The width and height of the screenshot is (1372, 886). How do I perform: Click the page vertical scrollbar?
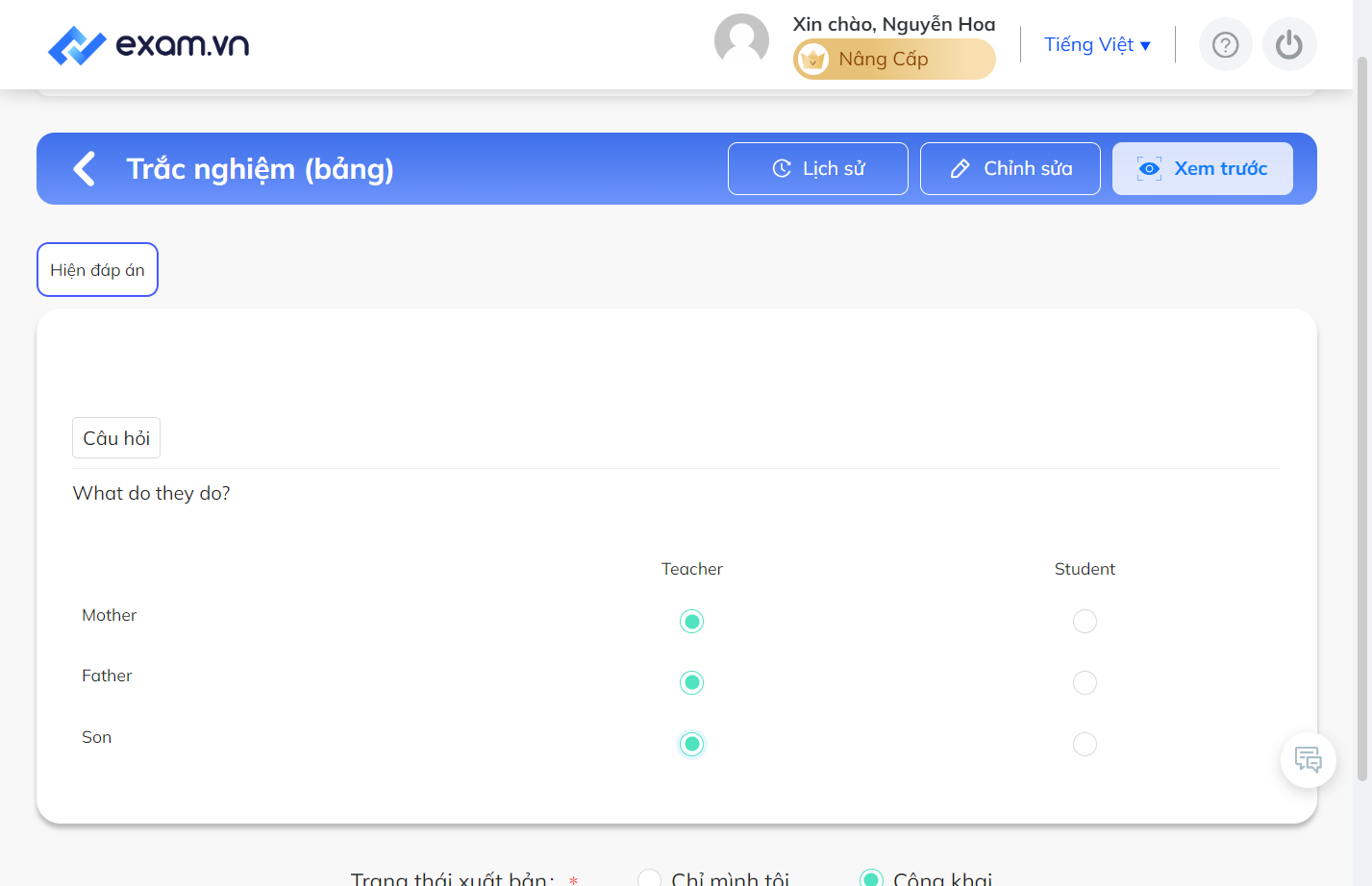coord(1361,418)
